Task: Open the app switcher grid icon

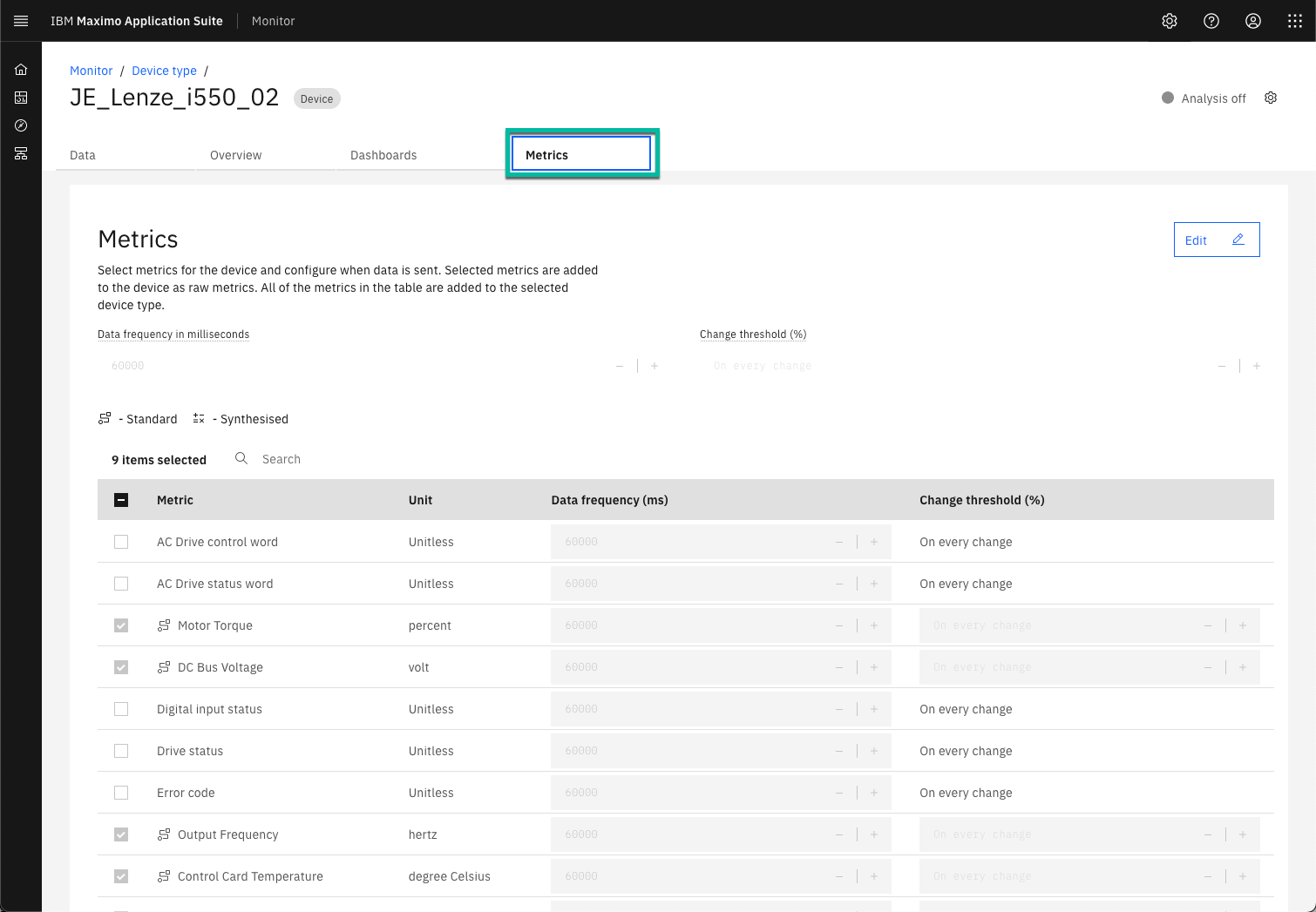Action: click(x=1295, y=21)
